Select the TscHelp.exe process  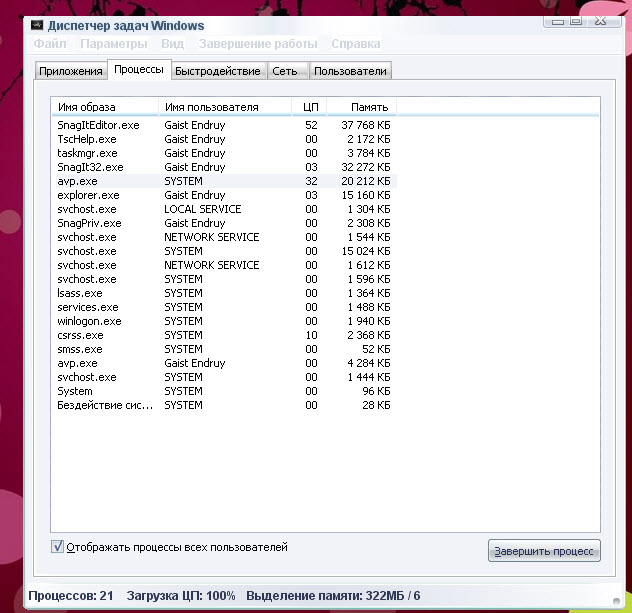(224, 139)
